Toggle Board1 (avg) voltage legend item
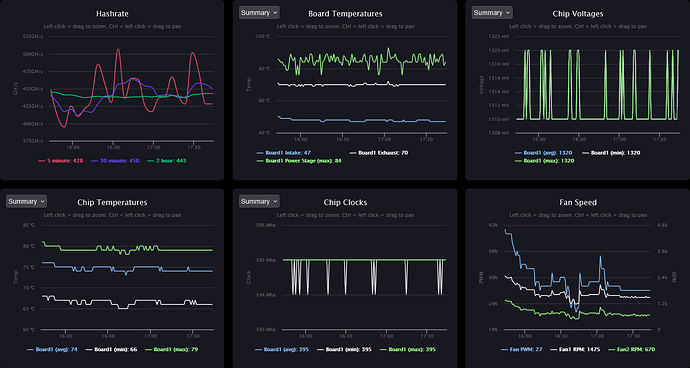Viewport: 690px width, 368px height. coord(543,153)
